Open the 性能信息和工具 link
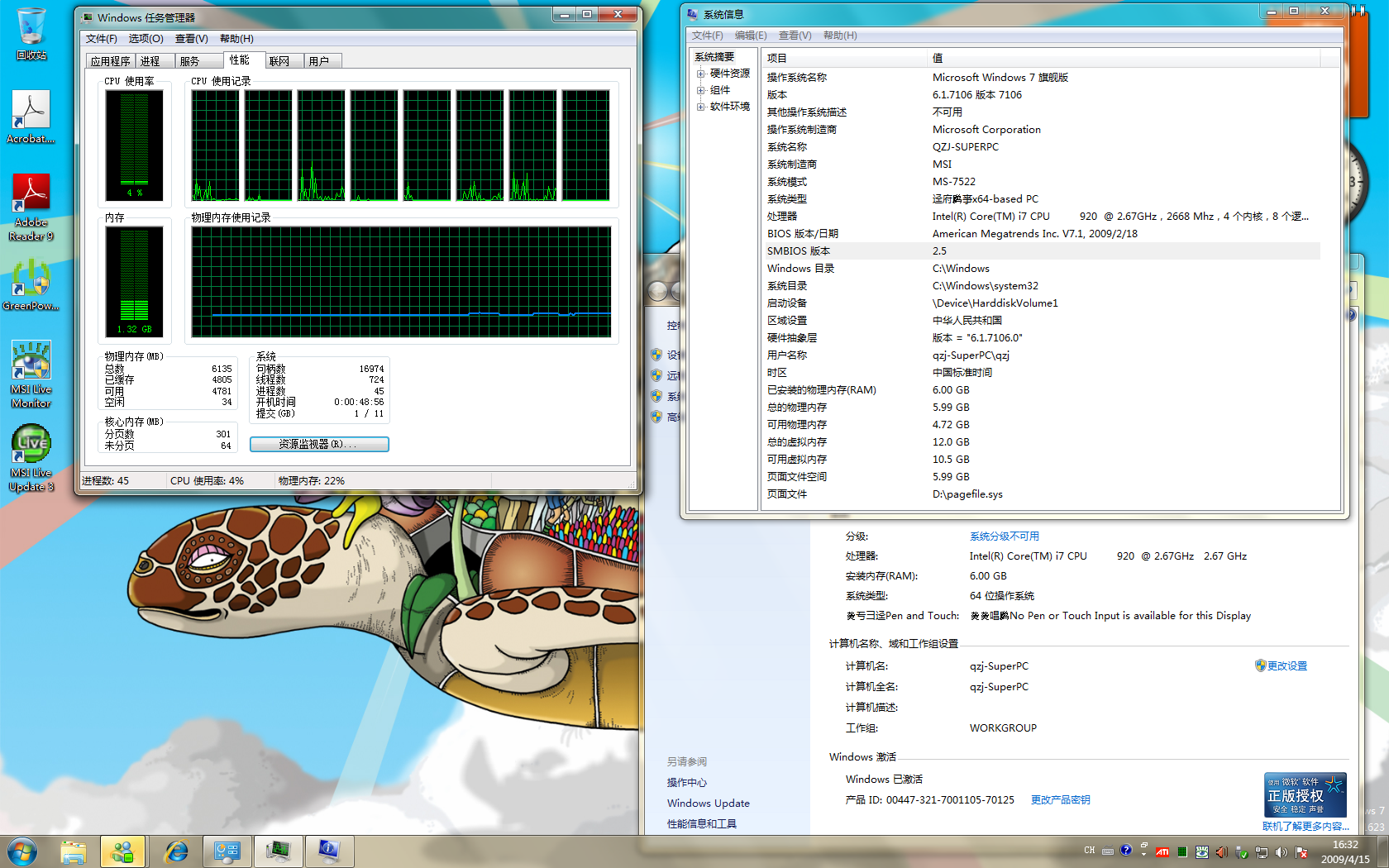The width and height of the screenshot is (1389, 868). point(702,824)
